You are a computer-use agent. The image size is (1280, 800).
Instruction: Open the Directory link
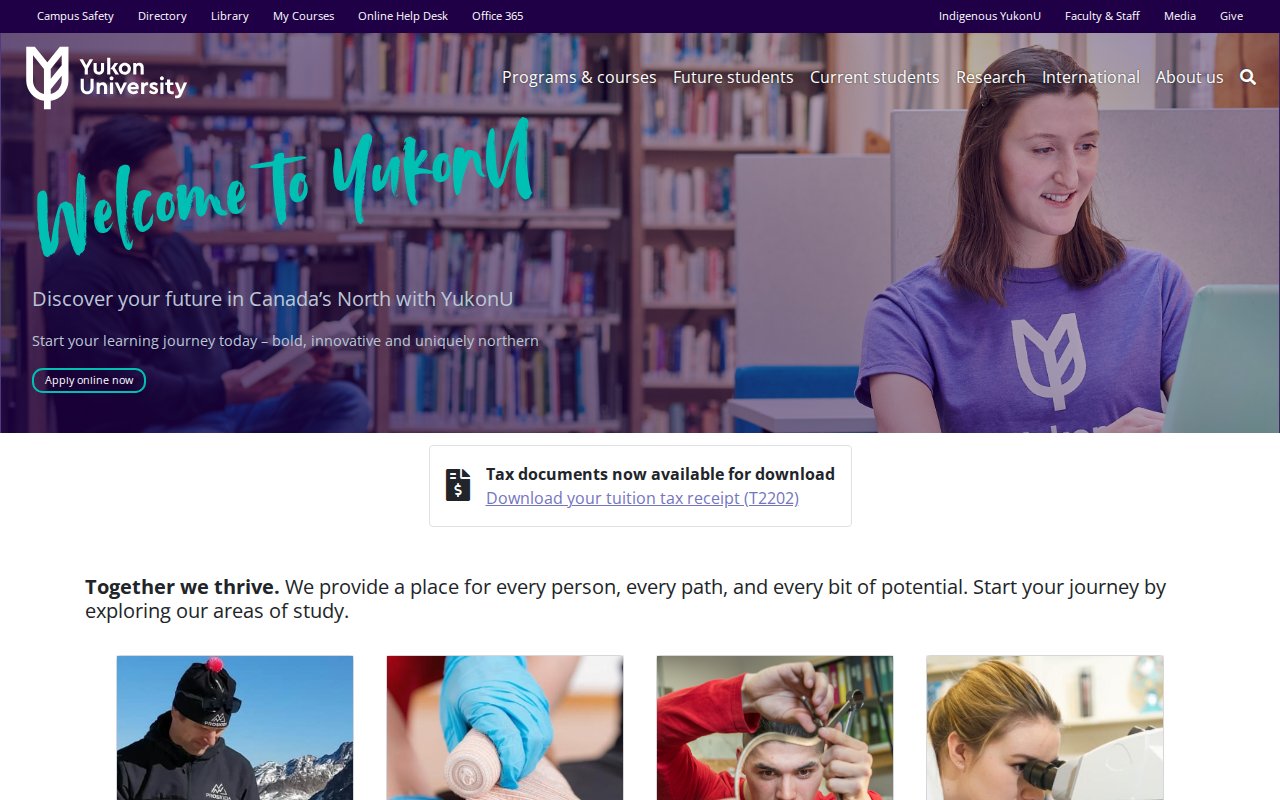[x=162, y=16]
